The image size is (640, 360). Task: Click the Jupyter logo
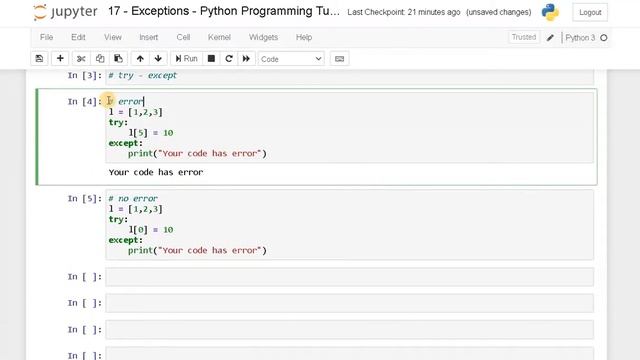(65, 12)
